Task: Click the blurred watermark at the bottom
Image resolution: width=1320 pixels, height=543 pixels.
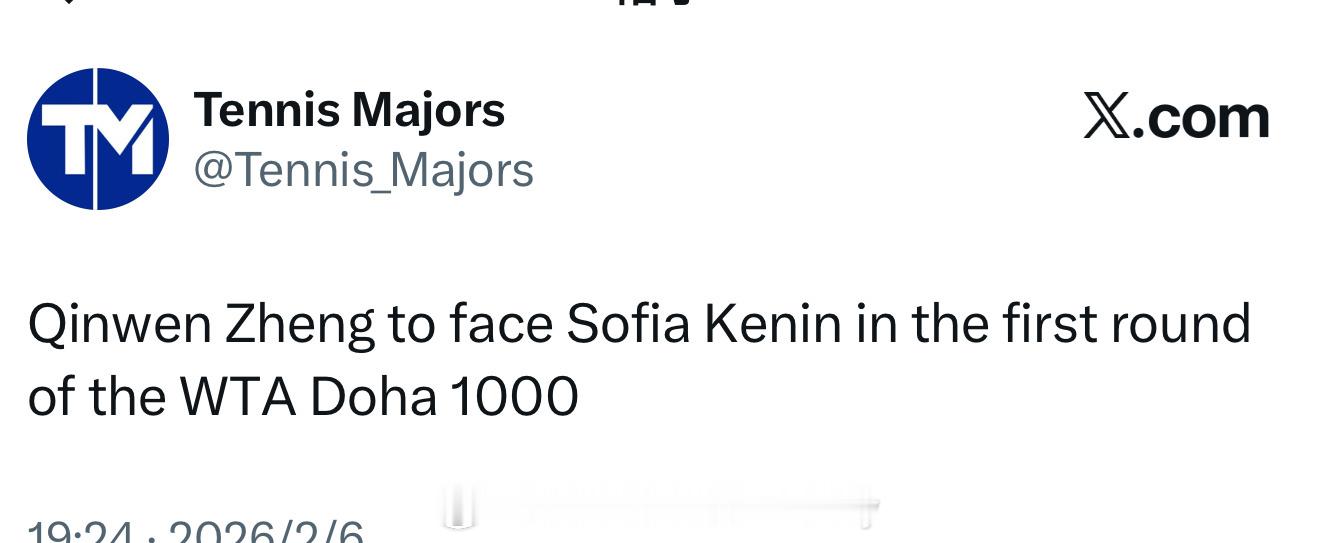Action: coord(660,508)
